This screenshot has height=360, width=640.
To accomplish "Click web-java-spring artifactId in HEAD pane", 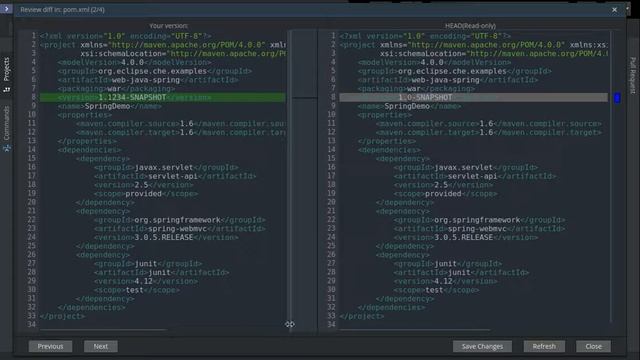I will coord(448,80).
